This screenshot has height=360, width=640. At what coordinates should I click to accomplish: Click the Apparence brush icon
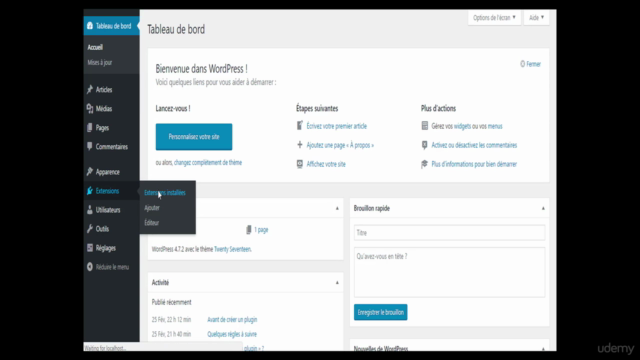coord(90,171)
